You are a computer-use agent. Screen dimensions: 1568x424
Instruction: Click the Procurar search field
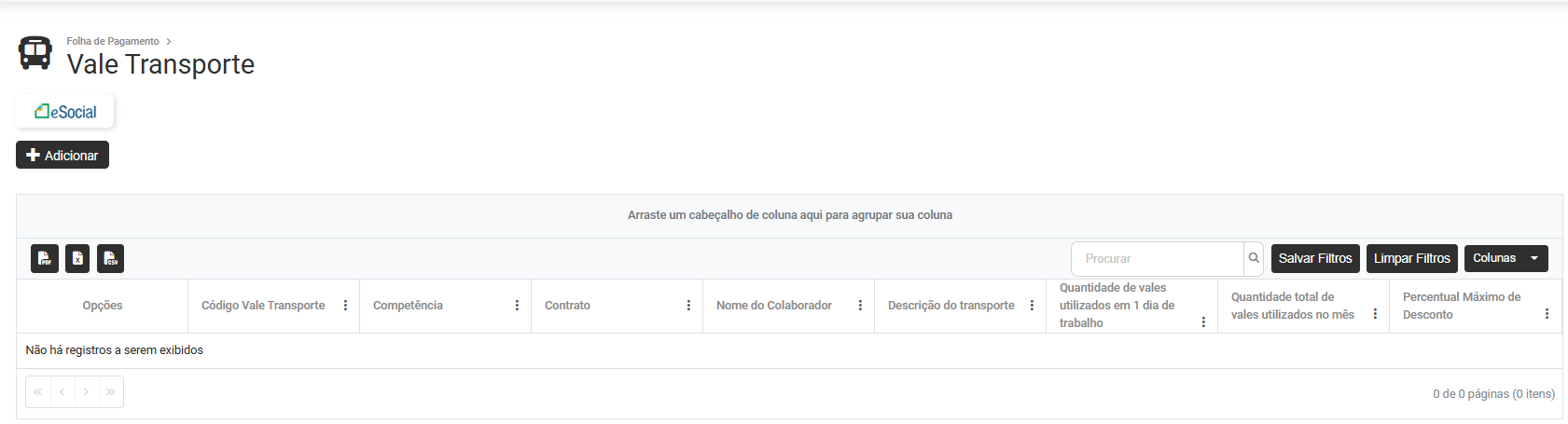coord(1158,258)
